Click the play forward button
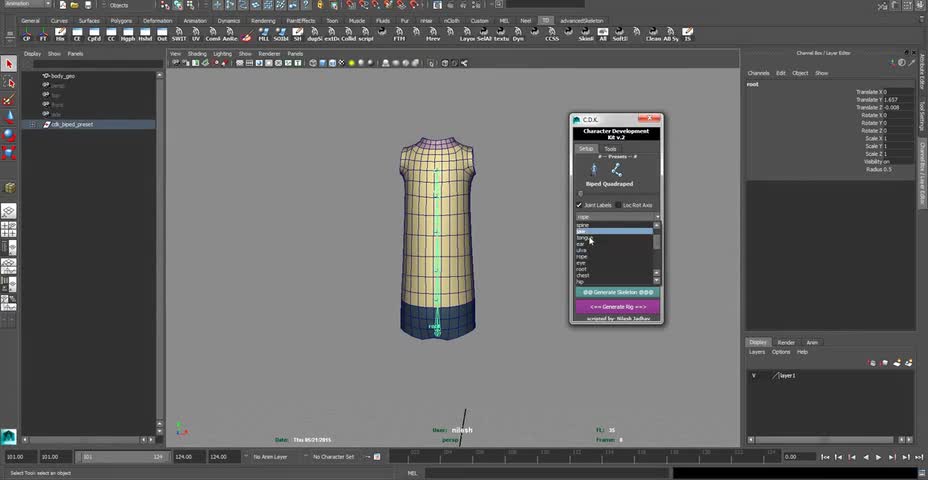The width and height of the screenshot is (928, 480). (878, 457)
